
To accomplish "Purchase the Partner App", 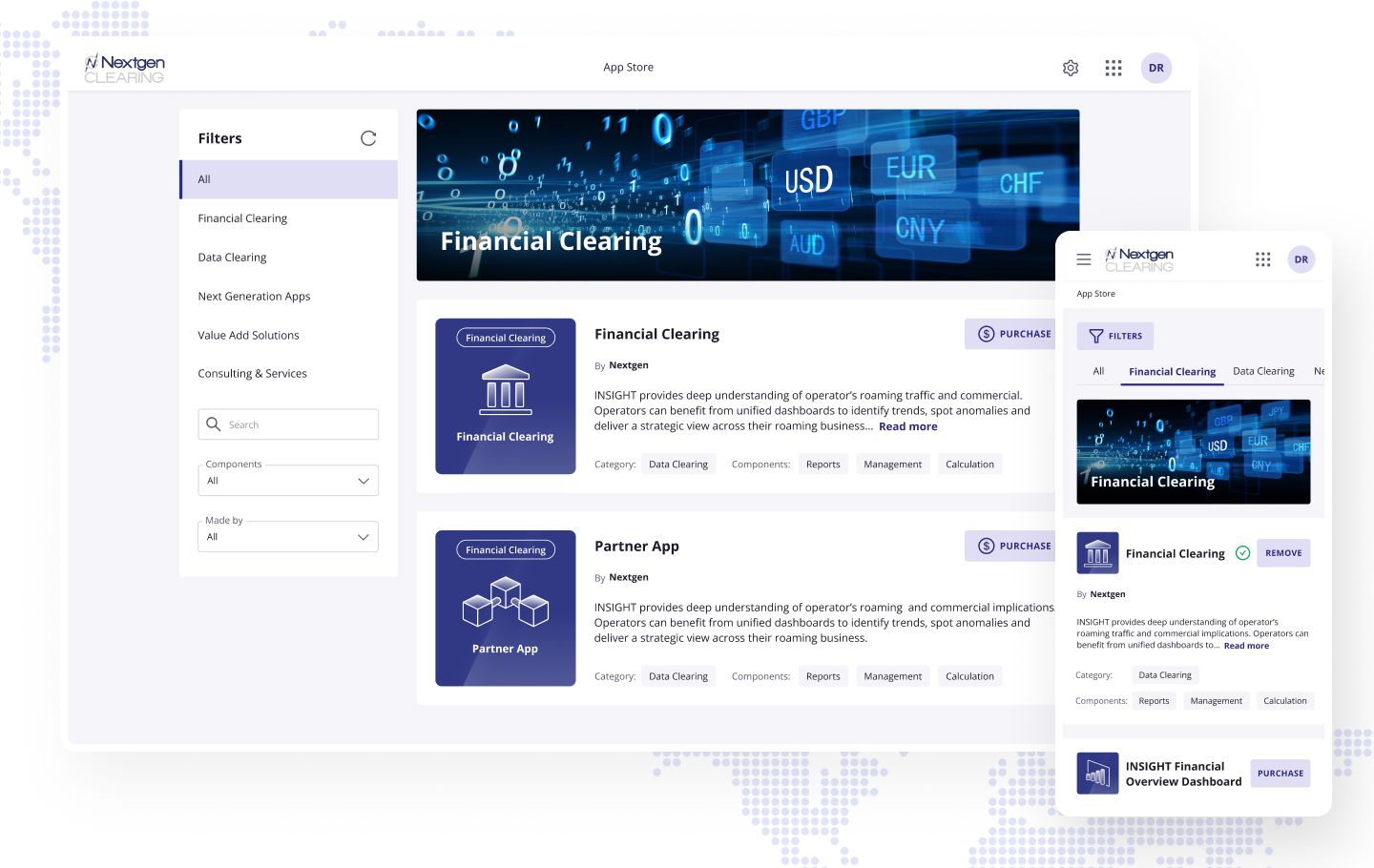I will tap(1012, 546).
